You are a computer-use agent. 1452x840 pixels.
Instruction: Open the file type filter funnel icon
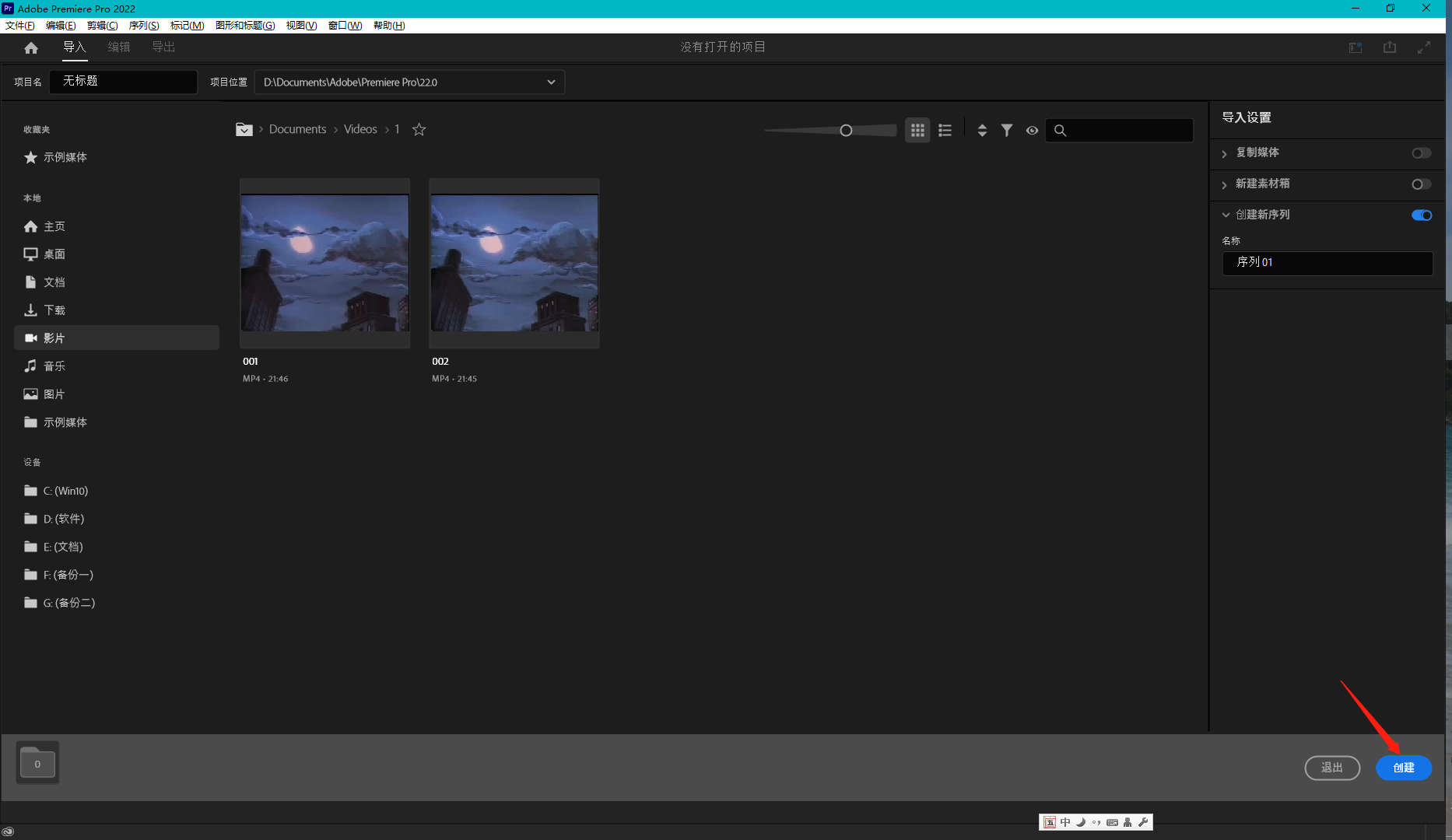[1007, 131]
